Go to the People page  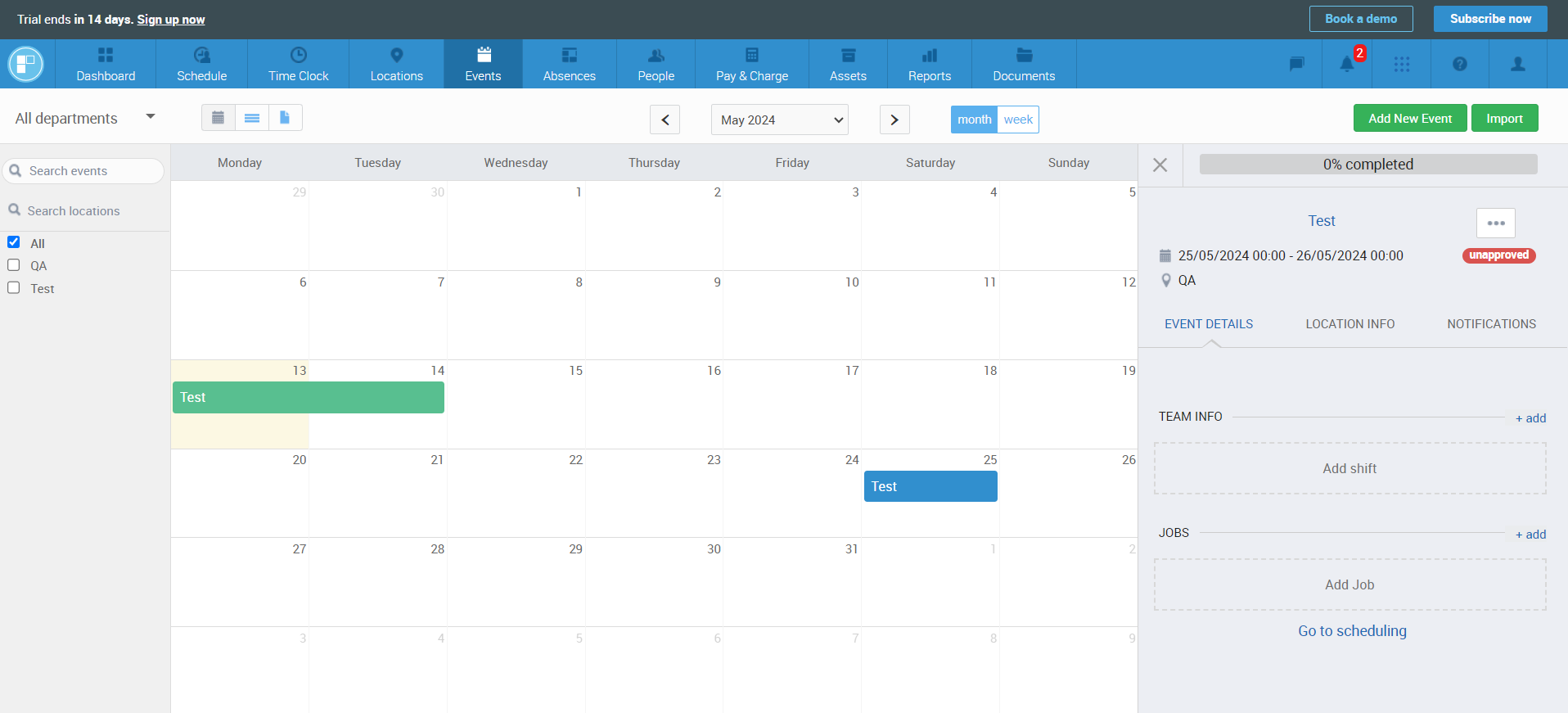click(x=656, y=64)
